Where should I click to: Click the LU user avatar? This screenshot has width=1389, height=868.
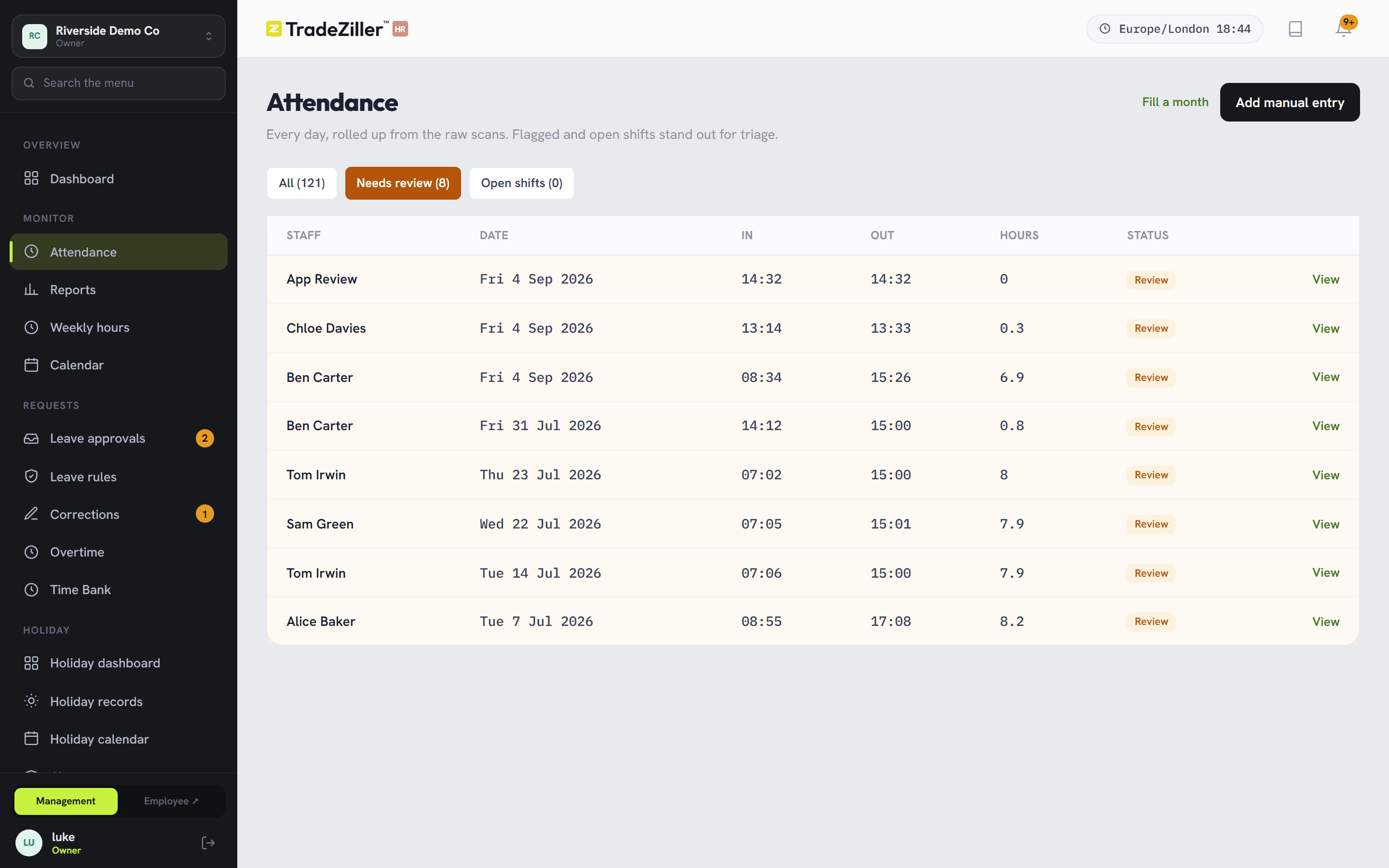pos(29,842)
